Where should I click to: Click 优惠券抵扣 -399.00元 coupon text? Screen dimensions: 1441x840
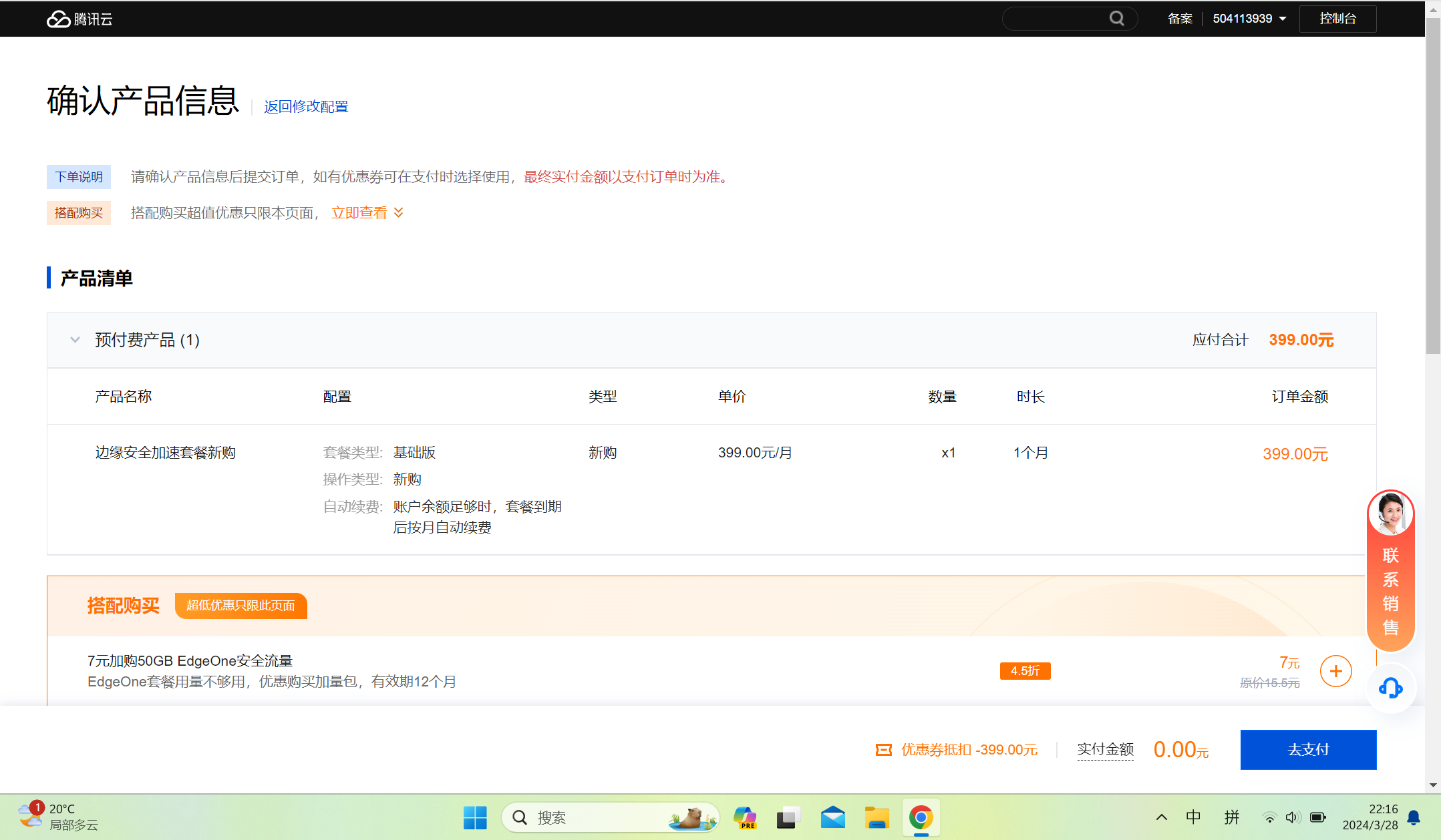969,750
